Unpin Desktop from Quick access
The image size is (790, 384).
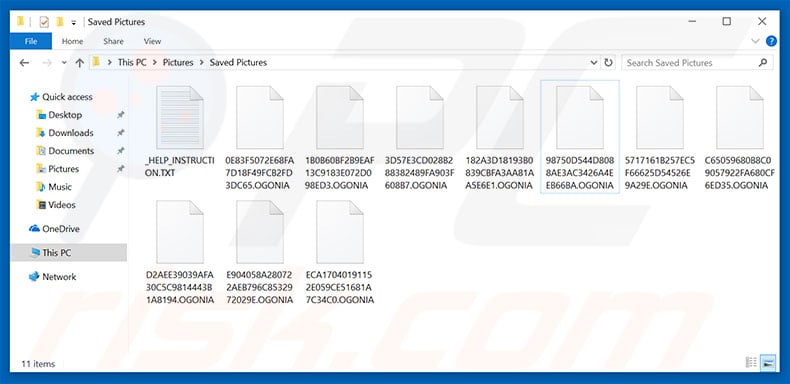pyautogui.click(x=120, y=115)
